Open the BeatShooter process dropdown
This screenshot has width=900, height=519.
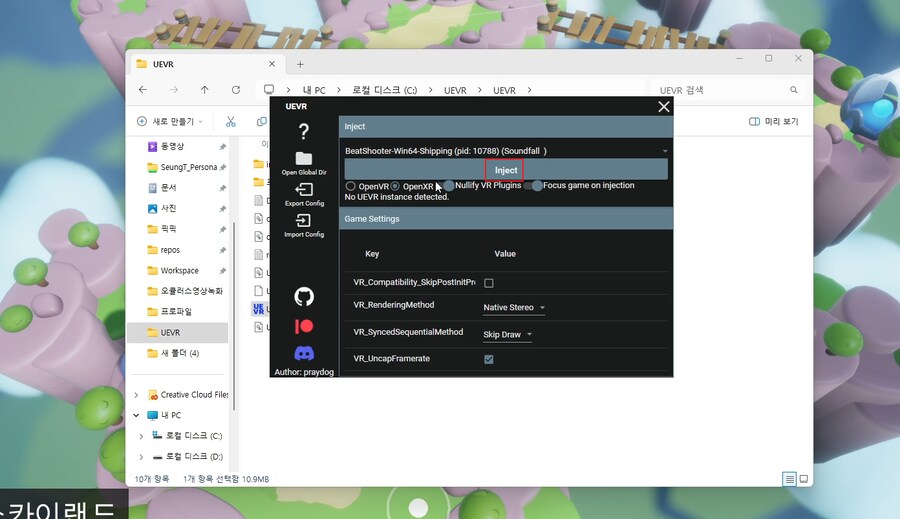506,151
